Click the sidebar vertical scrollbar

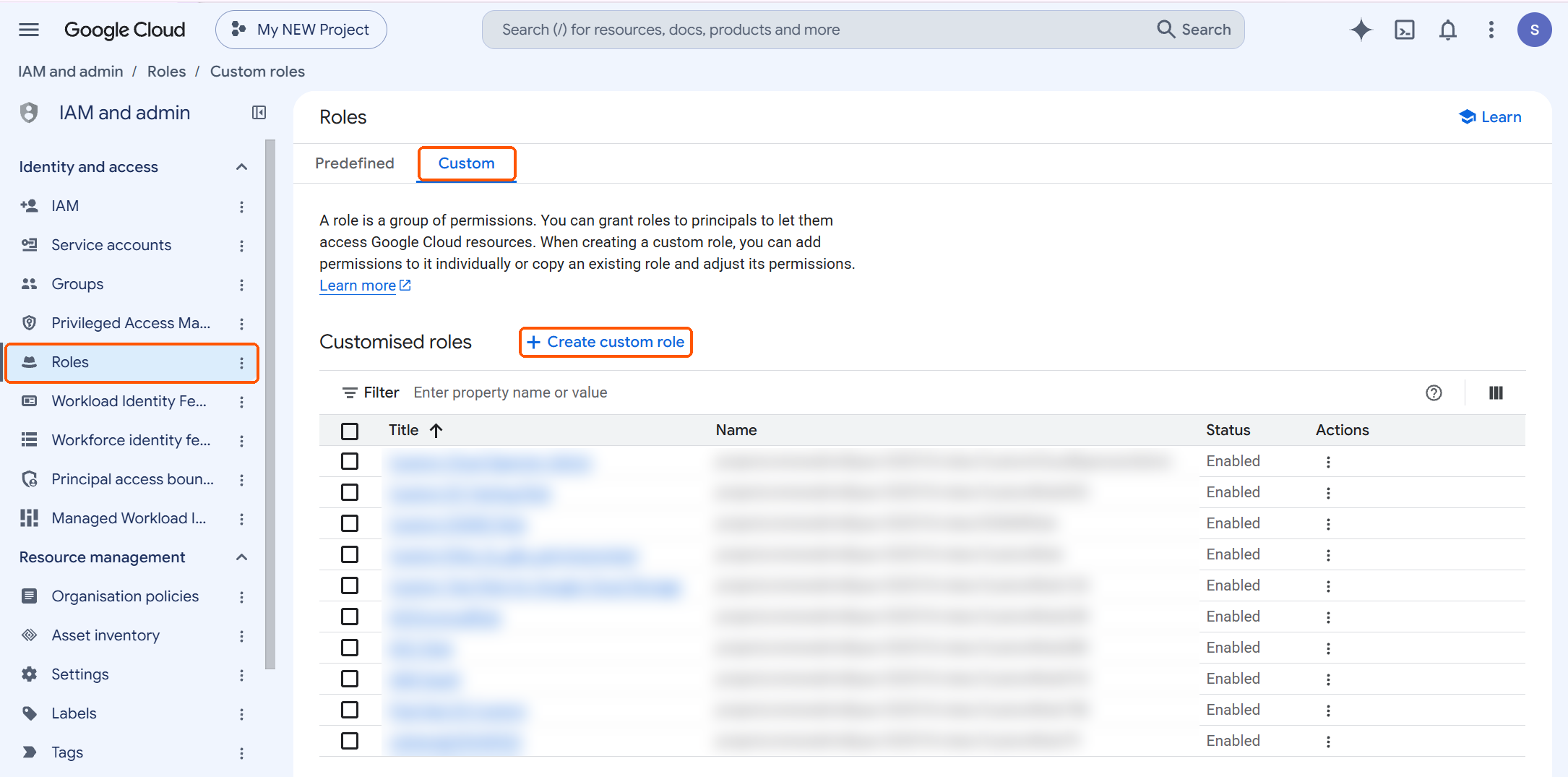(x=270, y=405)
